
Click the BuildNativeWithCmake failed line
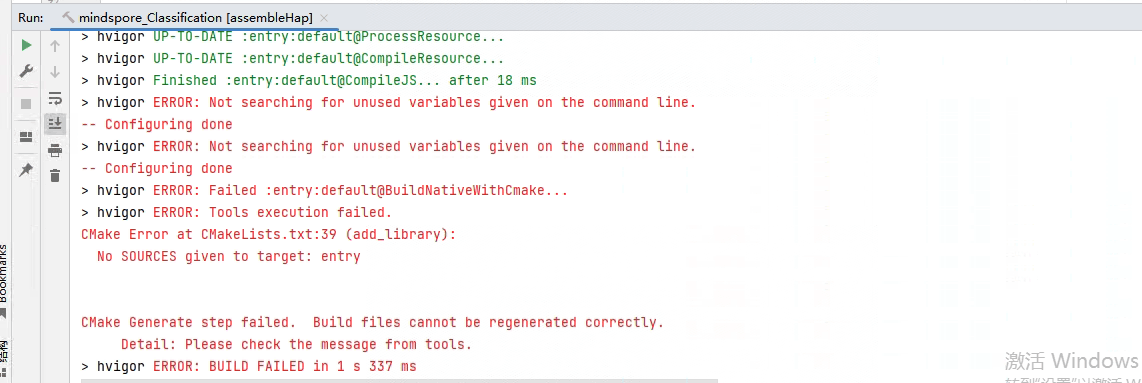point(325,191)
